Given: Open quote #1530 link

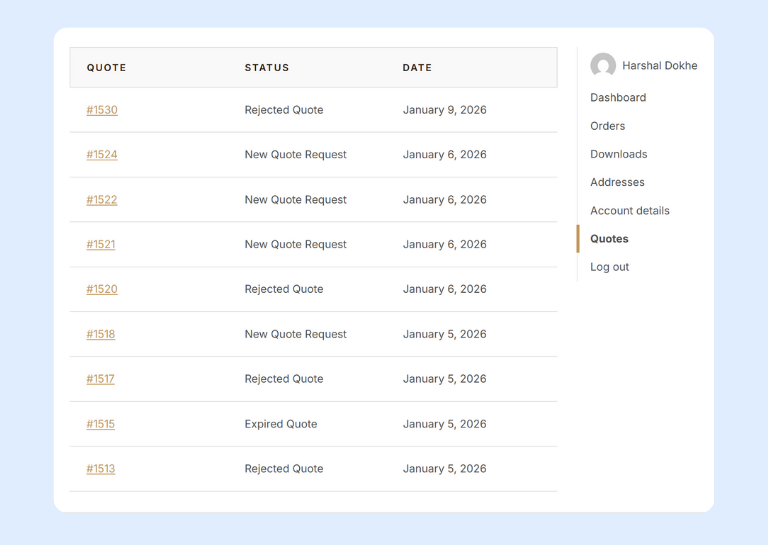Looking at the screenshot, I should (x=102, y=110).
